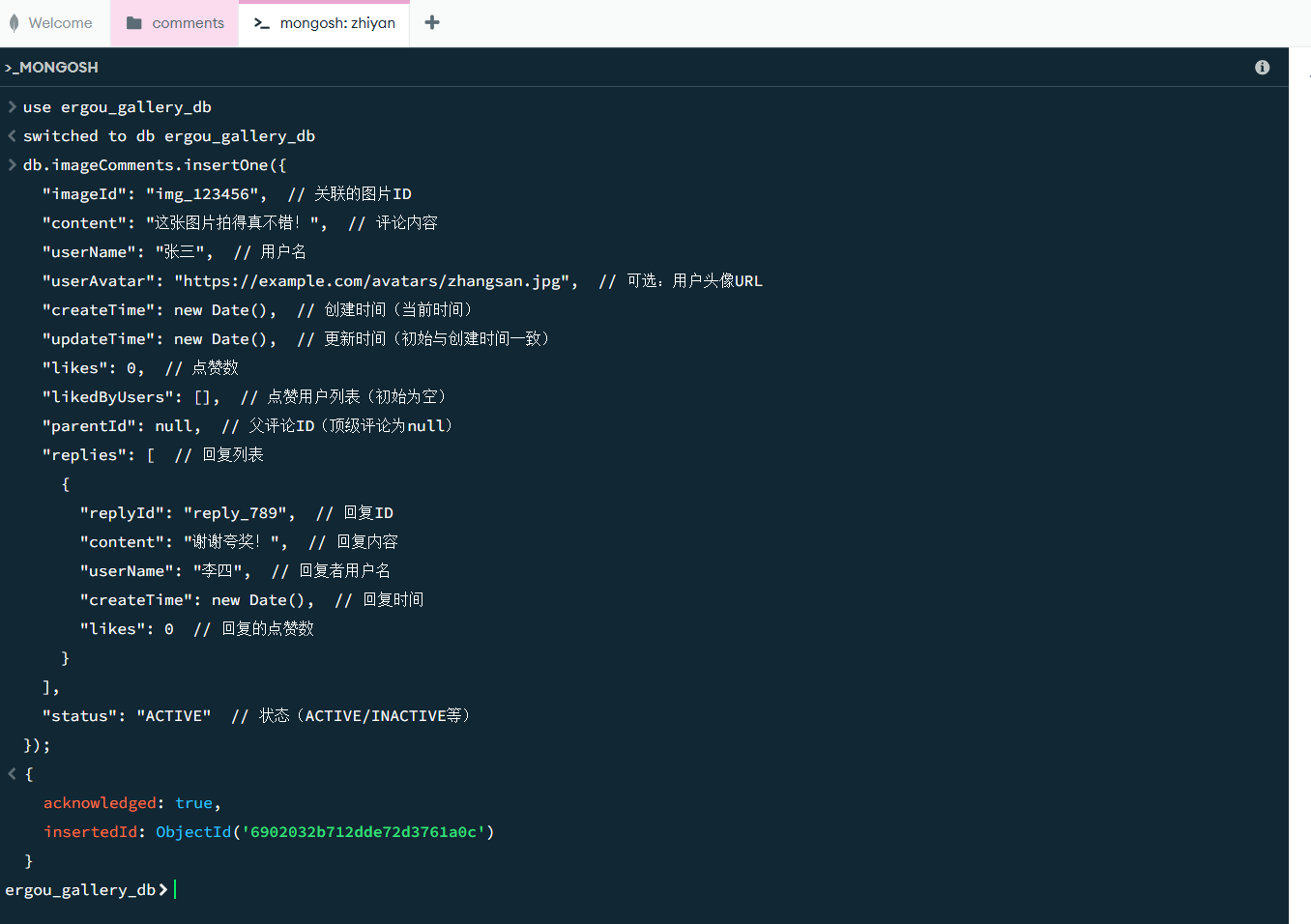Click the "reply_789" replyId value
Viewport: 1311px width, 924px height.
pyautogui.click(x=235, y=513)
